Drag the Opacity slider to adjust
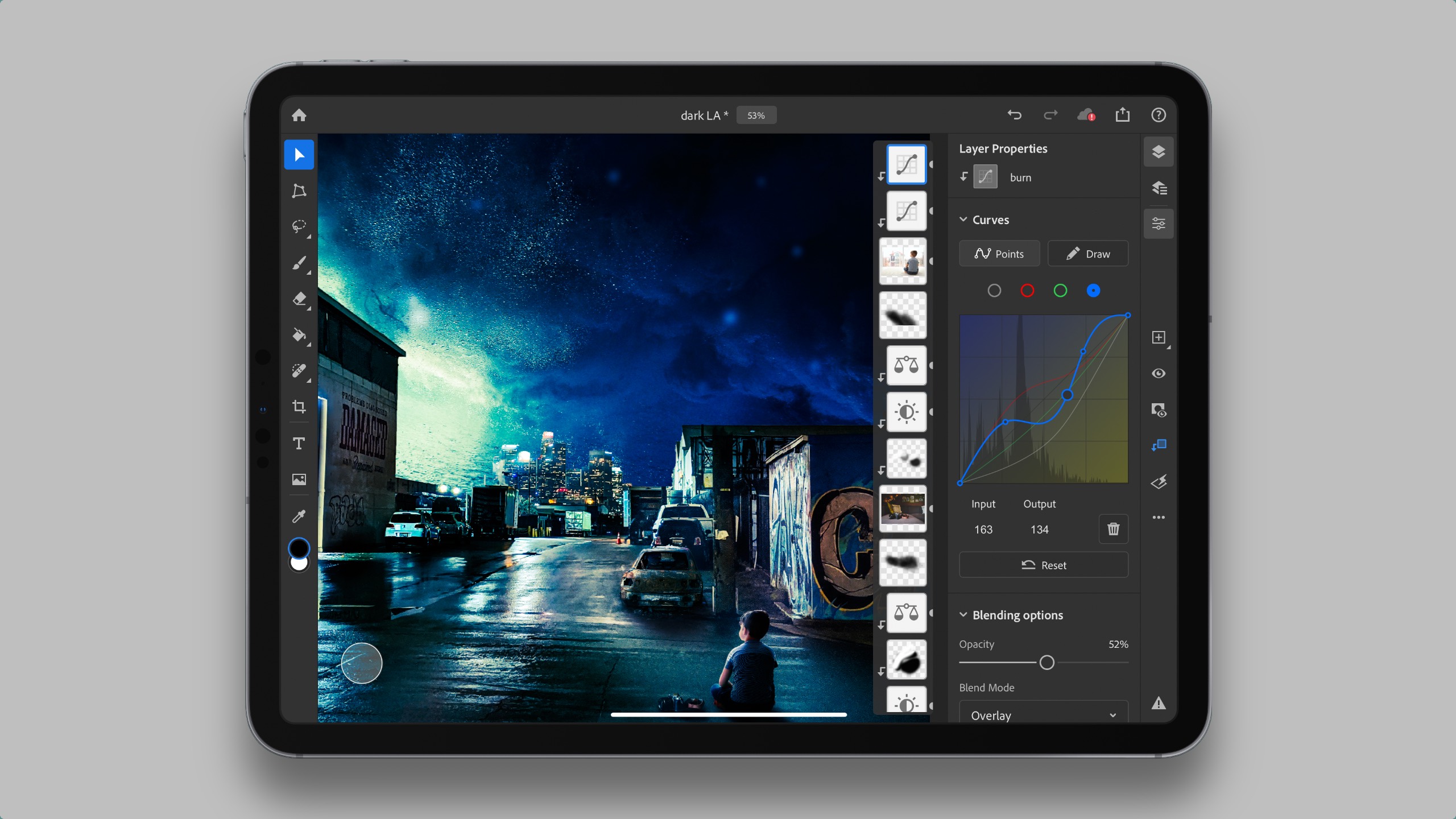The height and width of the screenshot is (819, 1456). click(1047, 662)
